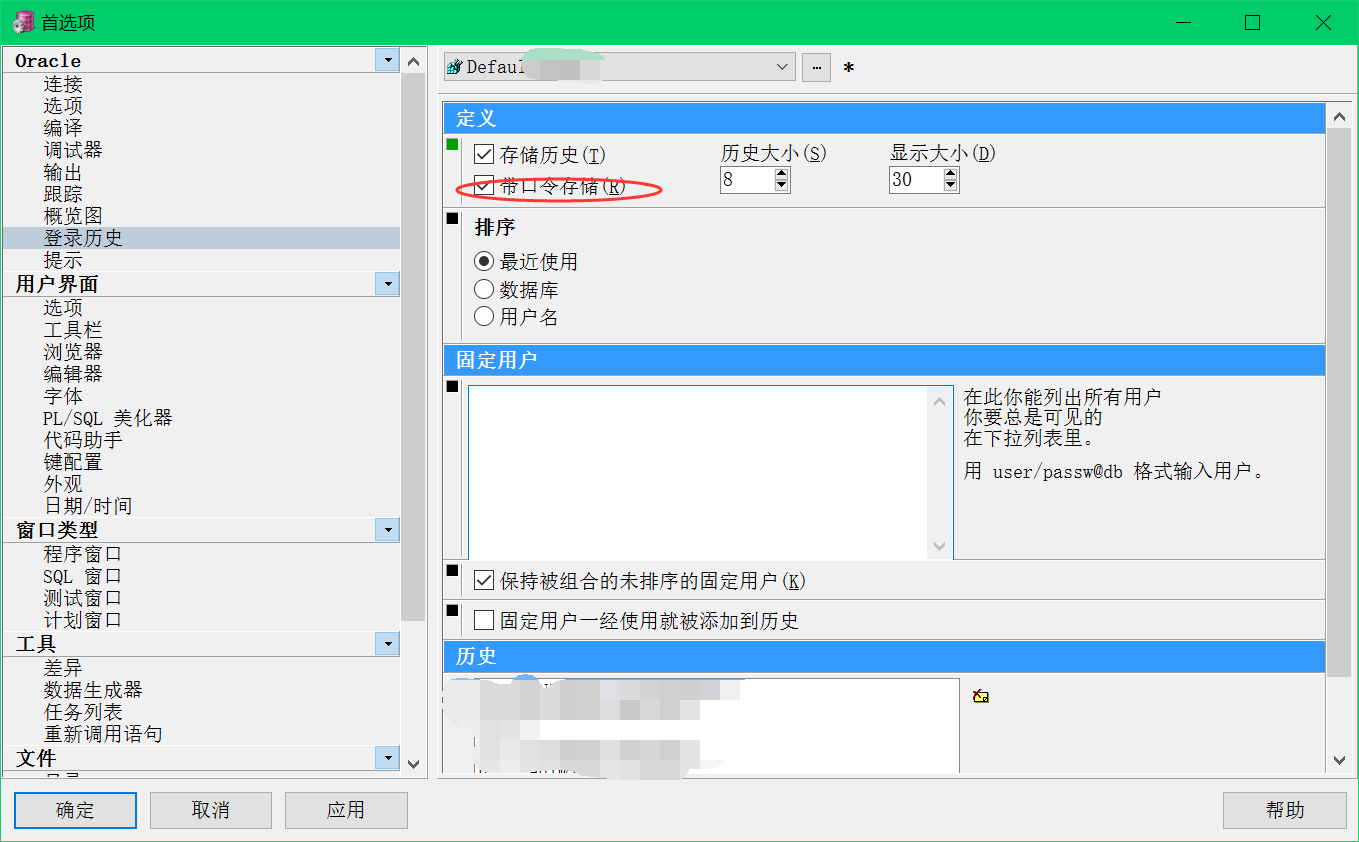Viewport: 1359px width, 842px height.
Task: Open the 代码助手 preferences page
Action: pos(83,440)
